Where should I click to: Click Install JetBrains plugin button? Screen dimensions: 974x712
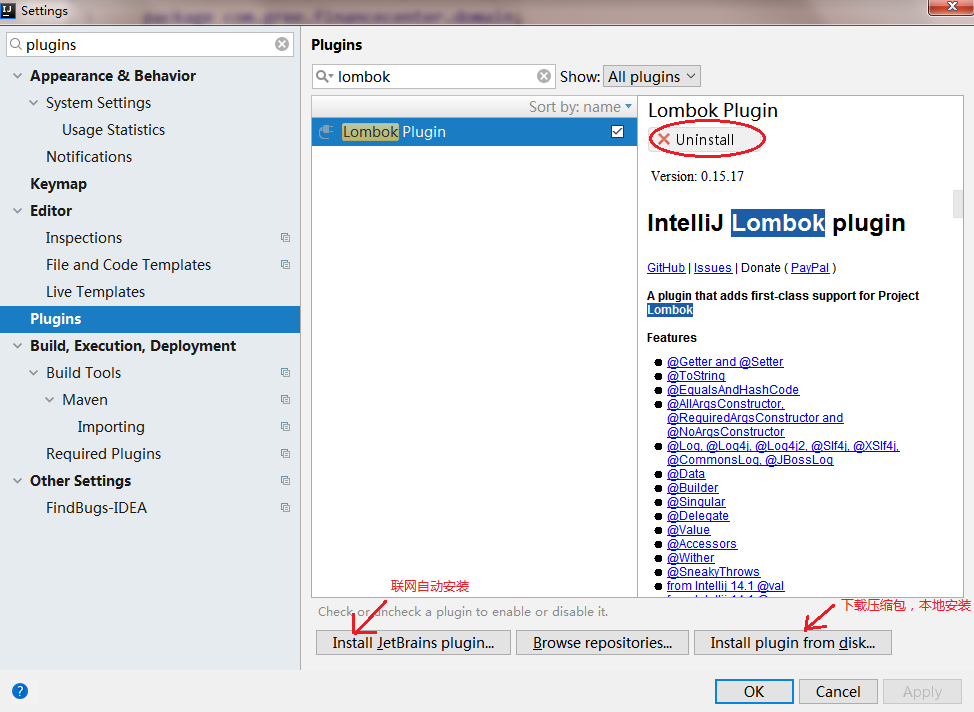pyautogui.click(x=413, y=642)
